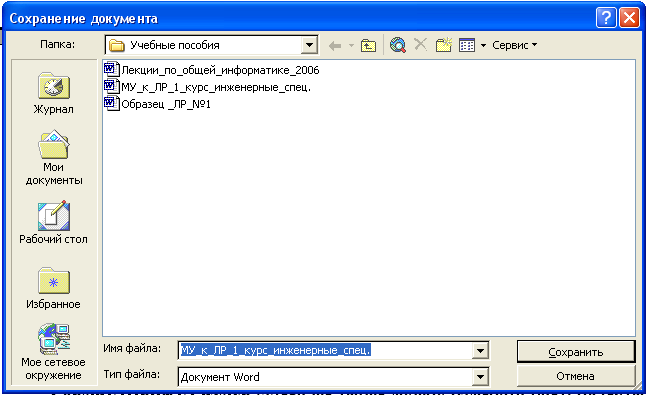Open Мое сетевое окружение

[x=54, y=352]
